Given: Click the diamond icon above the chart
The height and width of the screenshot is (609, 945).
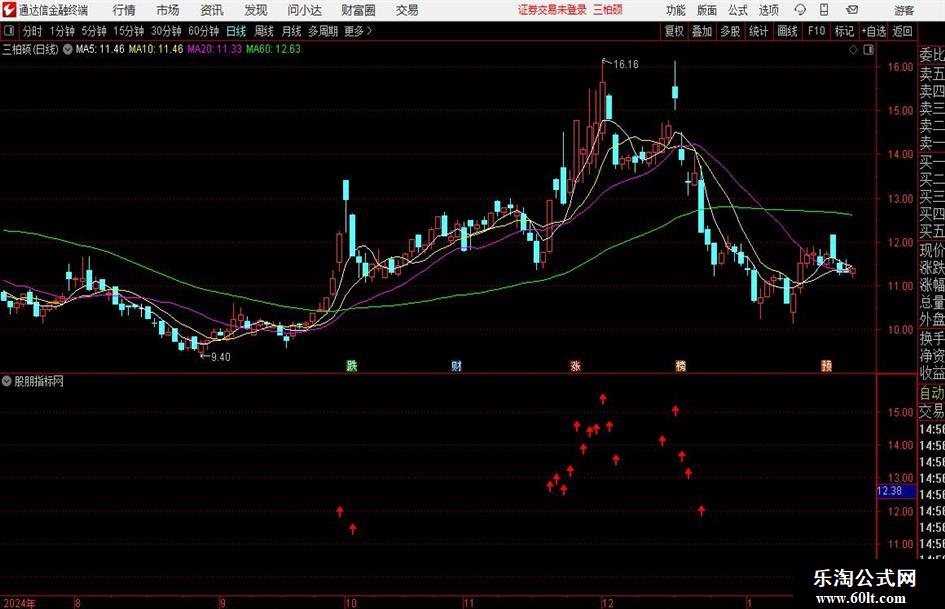Looking at the screenshot, I should (853, 50).
